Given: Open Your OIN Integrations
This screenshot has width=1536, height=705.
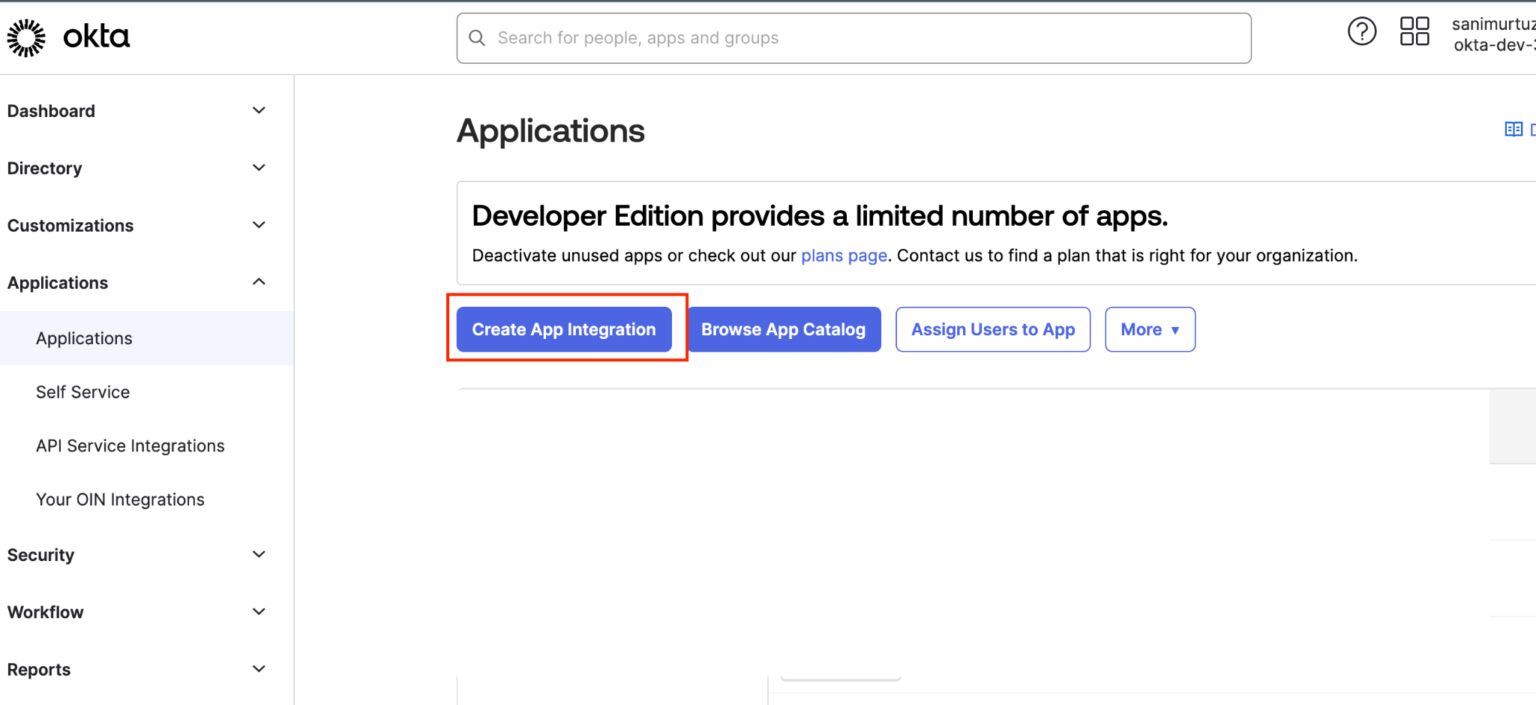Looking at the screenshot, I should 120,499.
